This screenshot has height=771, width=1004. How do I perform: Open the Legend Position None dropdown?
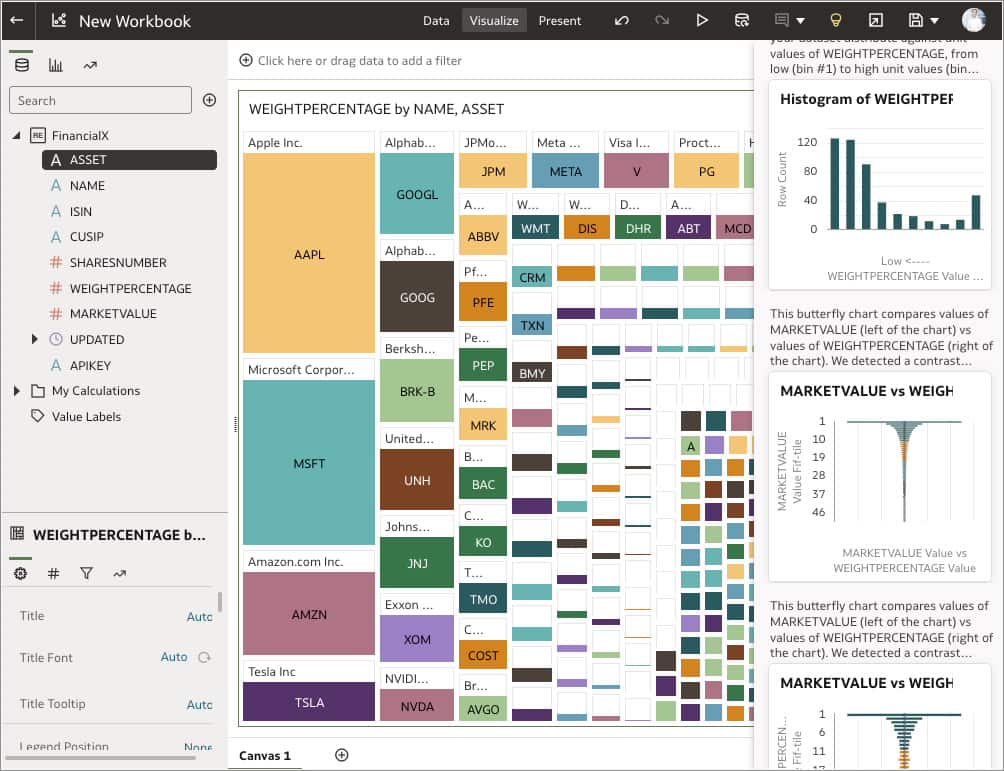tap(198, 747)
